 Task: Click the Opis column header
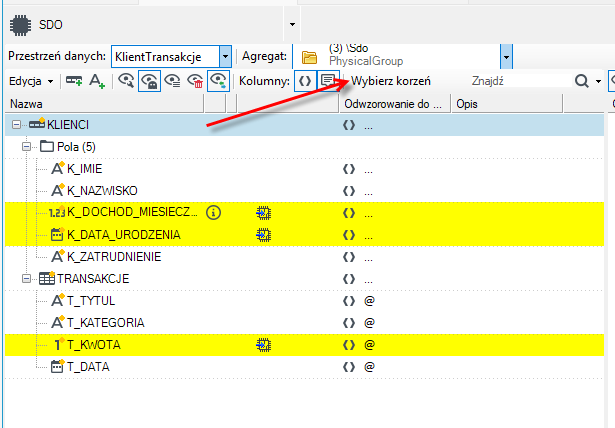[507, 104]
